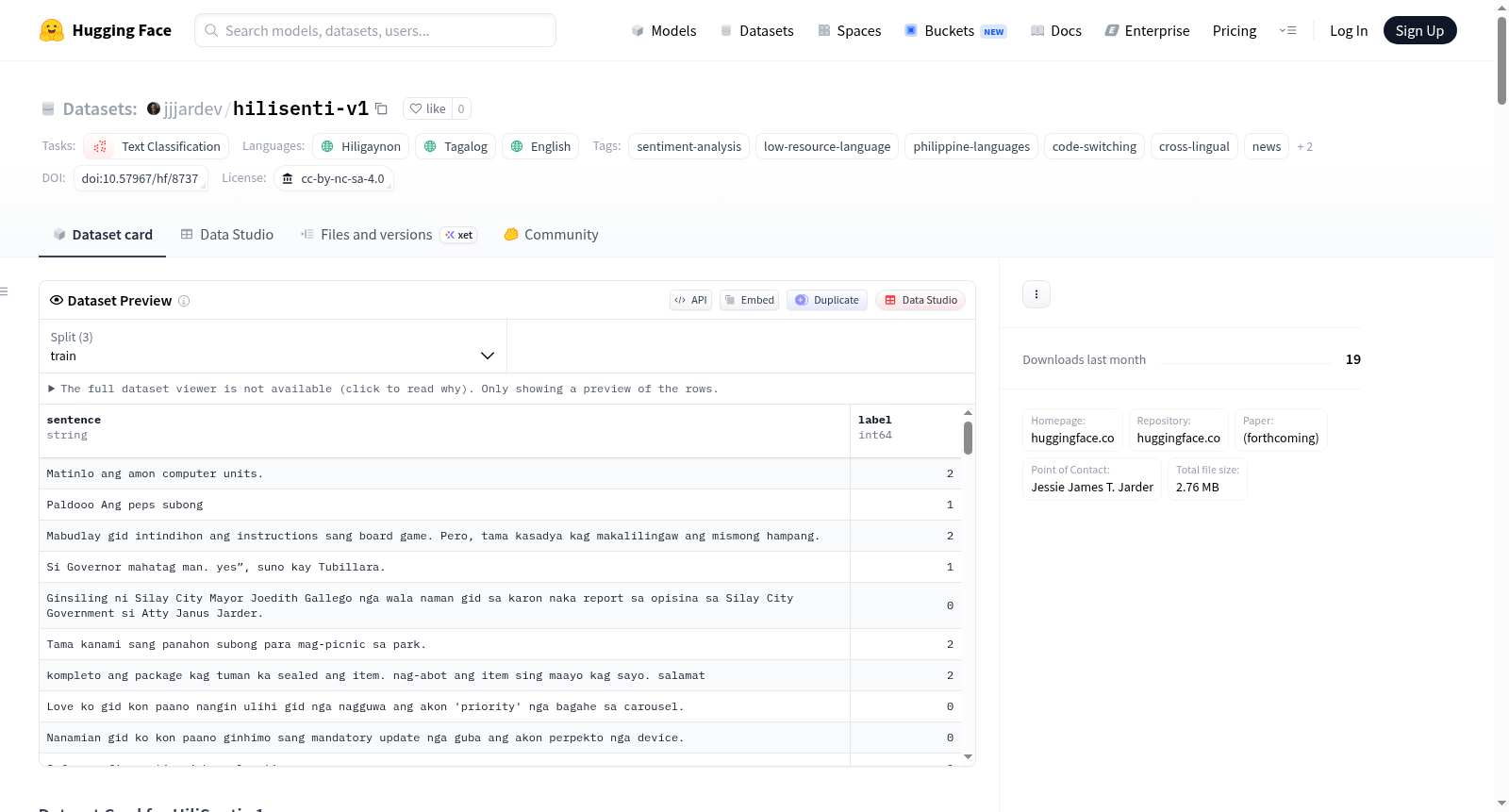Toggle the left sidebar table of contents
This screenshot has height=812, width=1509.
[x=4, y=291]
